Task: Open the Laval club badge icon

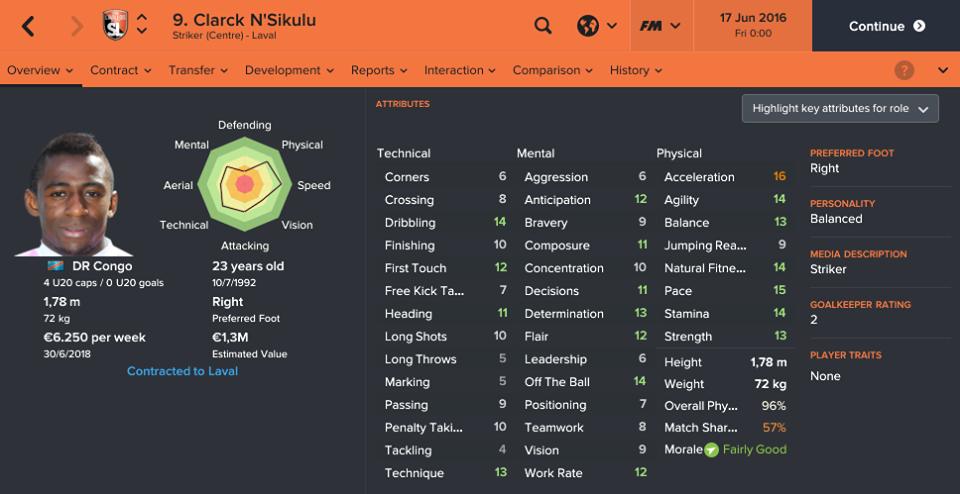Action: tap(116, 26)
